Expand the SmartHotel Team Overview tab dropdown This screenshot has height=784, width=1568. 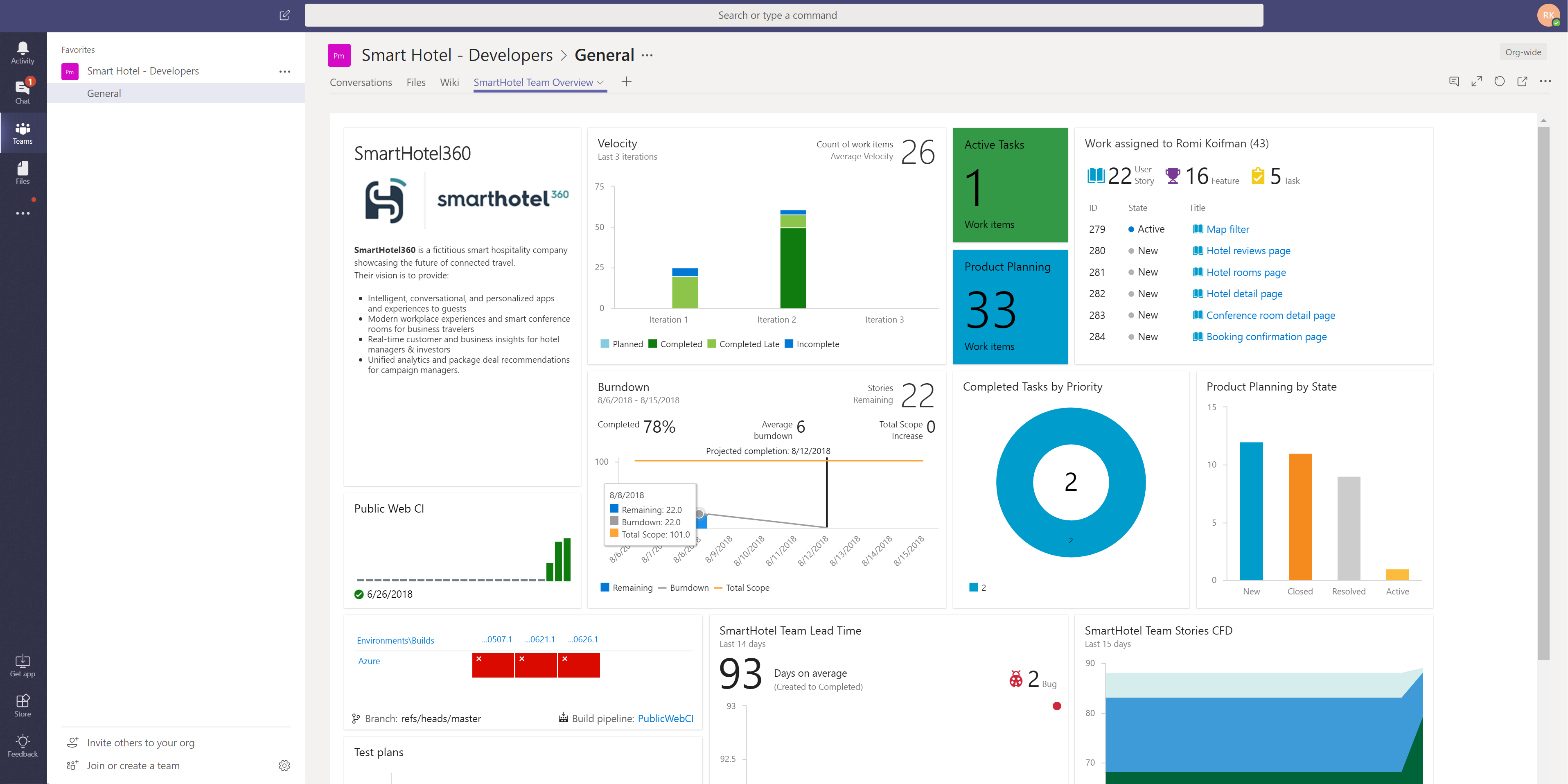click(600, 83)
